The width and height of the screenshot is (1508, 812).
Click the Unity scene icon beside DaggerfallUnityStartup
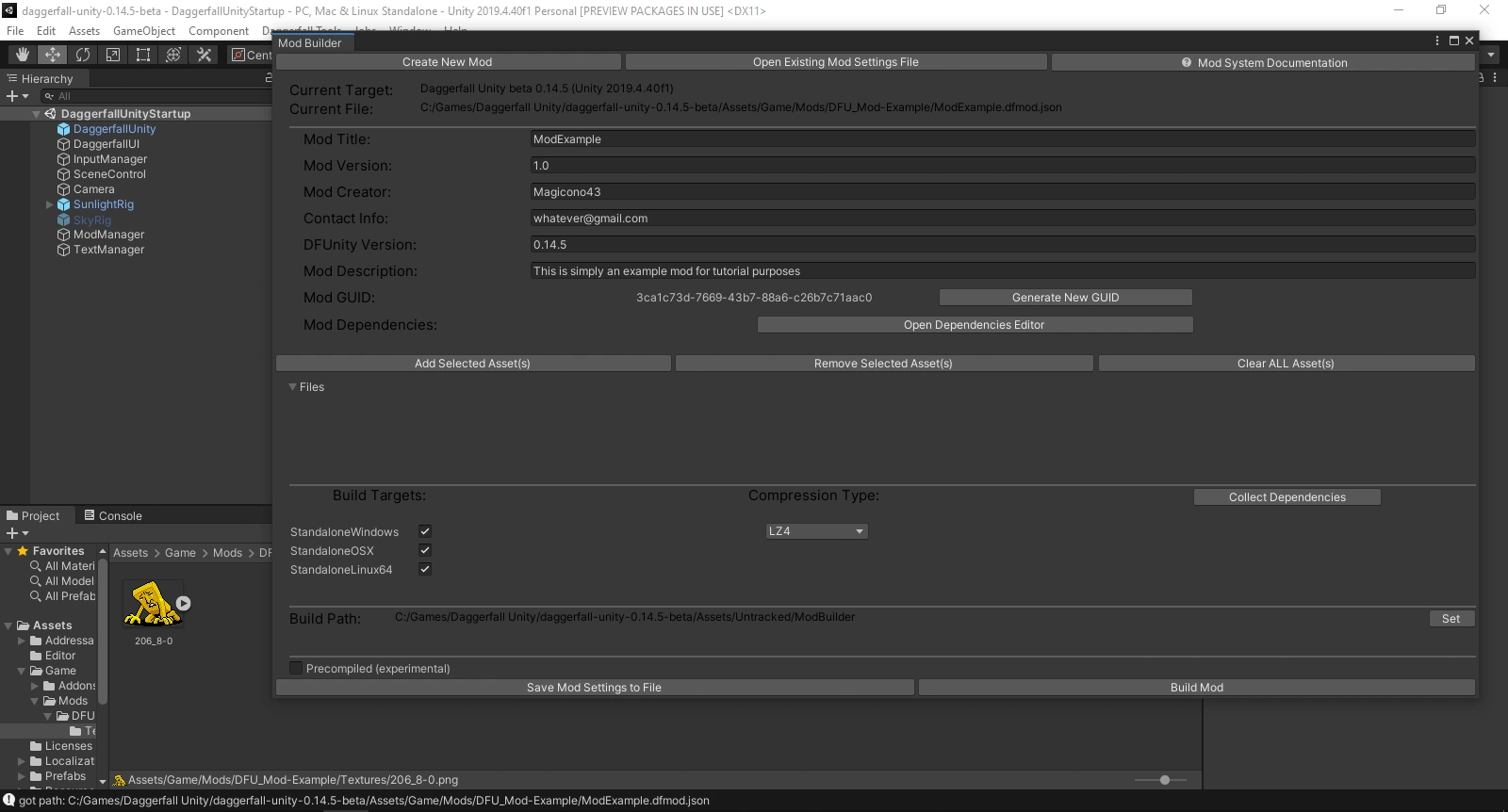point(51,114)
